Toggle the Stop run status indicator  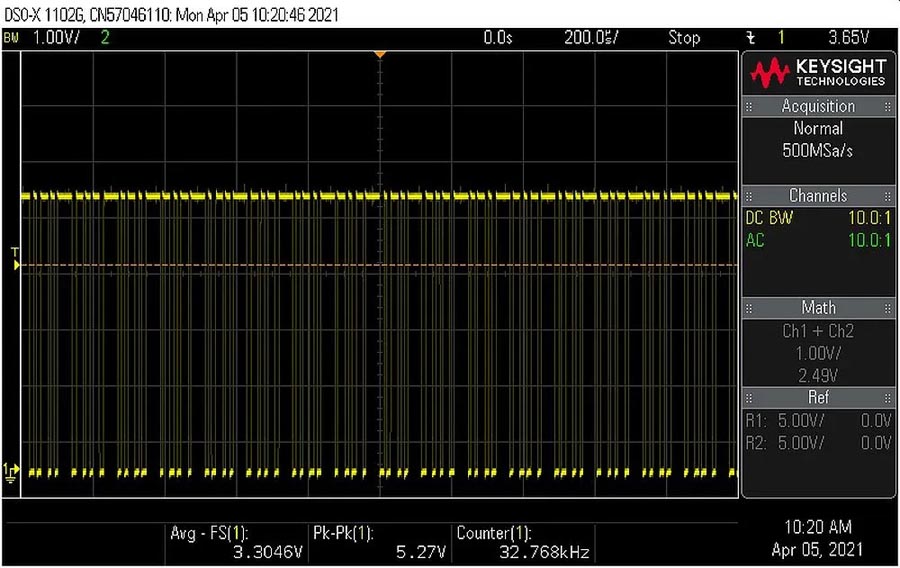(684, 38)
